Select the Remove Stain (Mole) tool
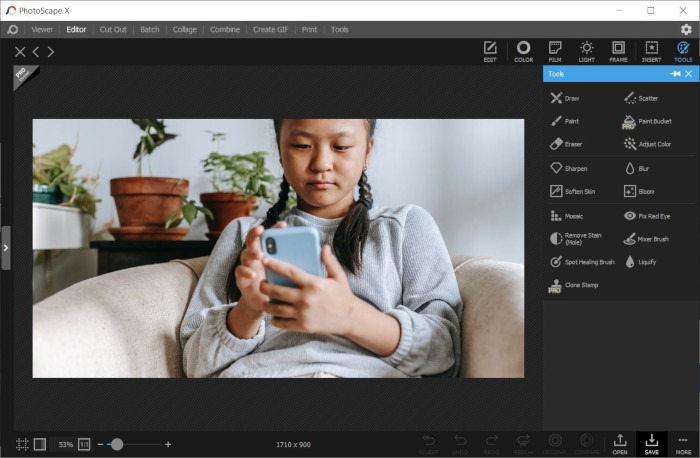The image size is (700, 458). pyautogui.click(x=576, y=239)
